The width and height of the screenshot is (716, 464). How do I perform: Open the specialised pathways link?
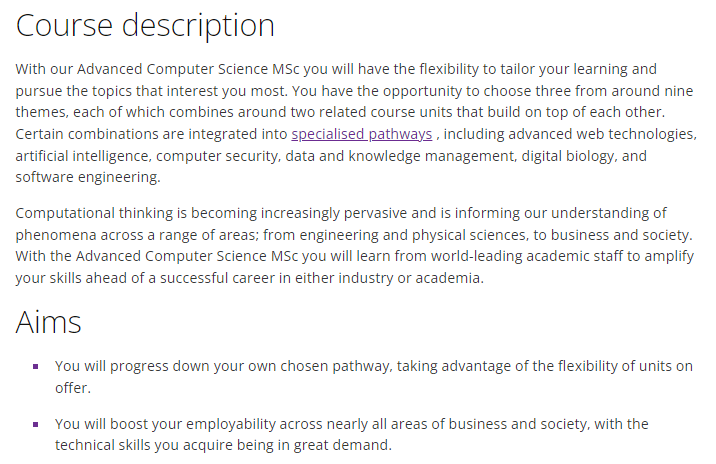[x=362, y=134]
